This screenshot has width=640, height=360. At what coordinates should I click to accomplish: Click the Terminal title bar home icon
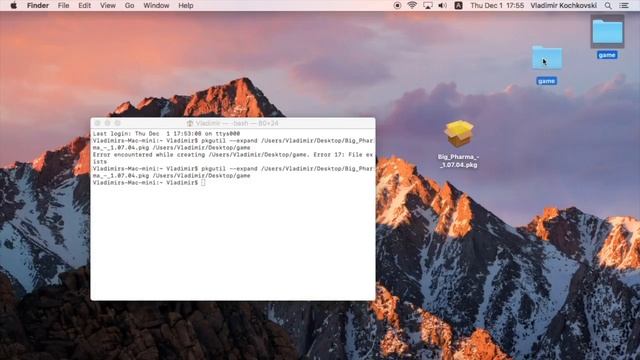(x=190, y=123)
